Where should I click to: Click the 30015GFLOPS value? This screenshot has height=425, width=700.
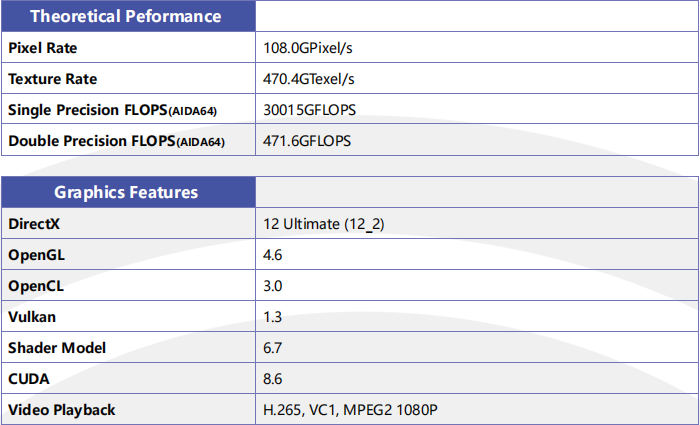click(309, 110)
